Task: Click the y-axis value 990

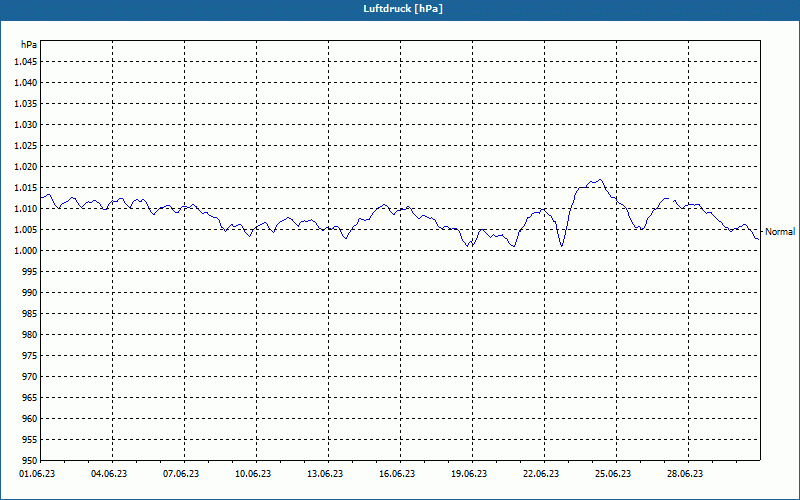Action: [30, 293]
